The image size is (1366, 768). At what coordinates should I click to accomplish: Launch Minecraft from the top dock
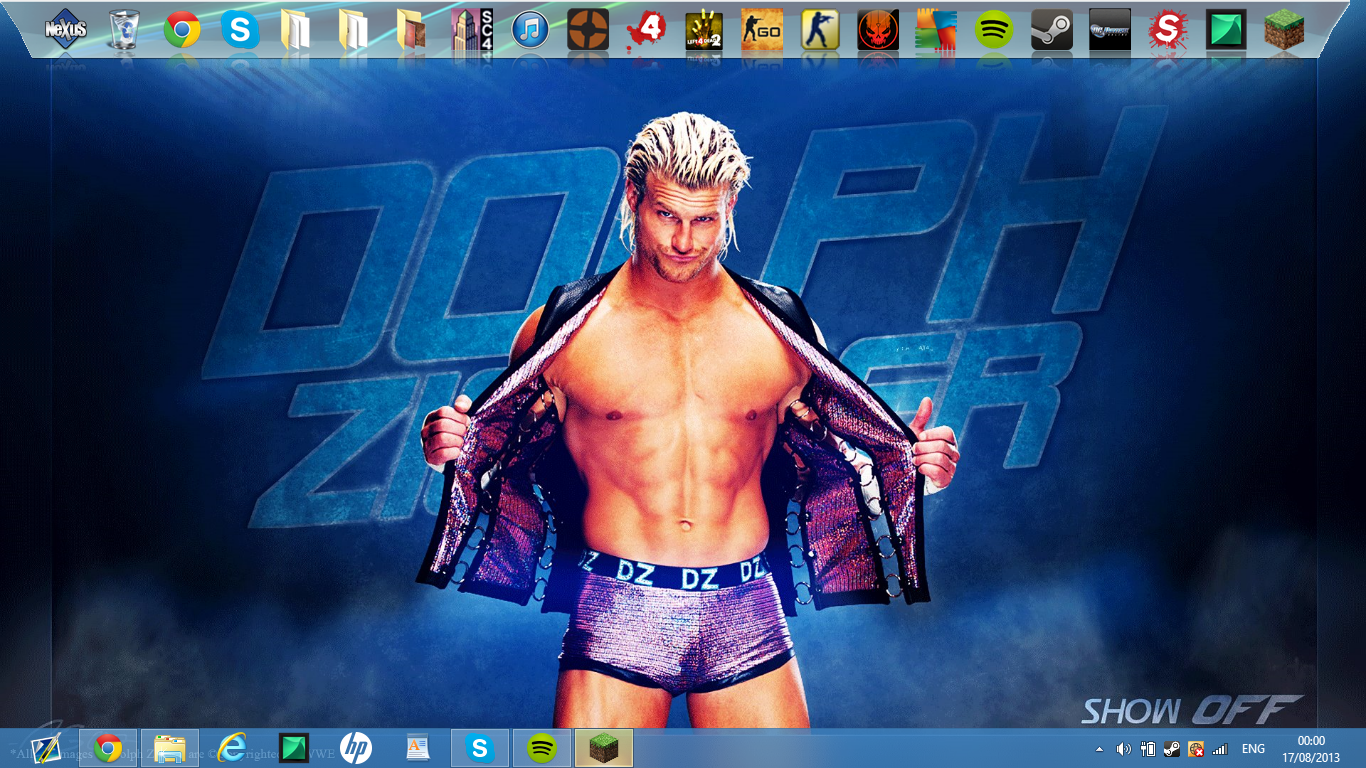tap(1284, 30)
